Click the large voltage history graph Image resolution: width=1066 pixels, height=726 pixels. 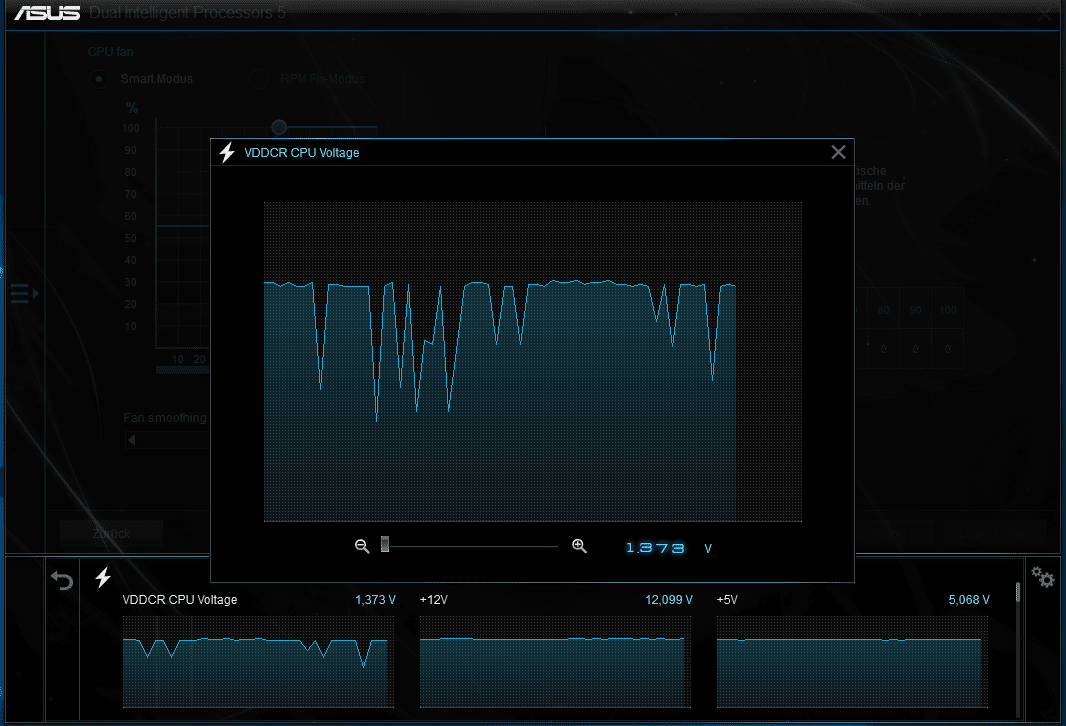tap(533, 362)
